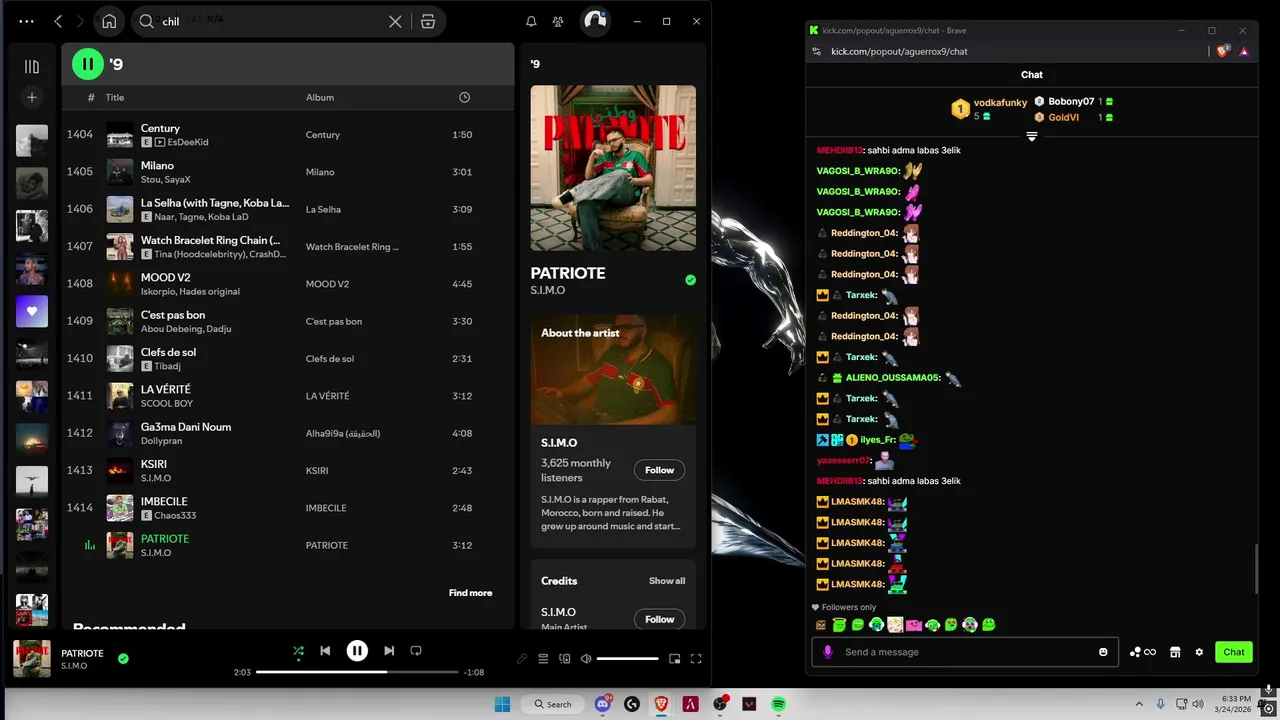Image resolution: width=1280 pixels, height=720 pixels.
Task: Open the About the artist card image
Action: coord(613,370)
